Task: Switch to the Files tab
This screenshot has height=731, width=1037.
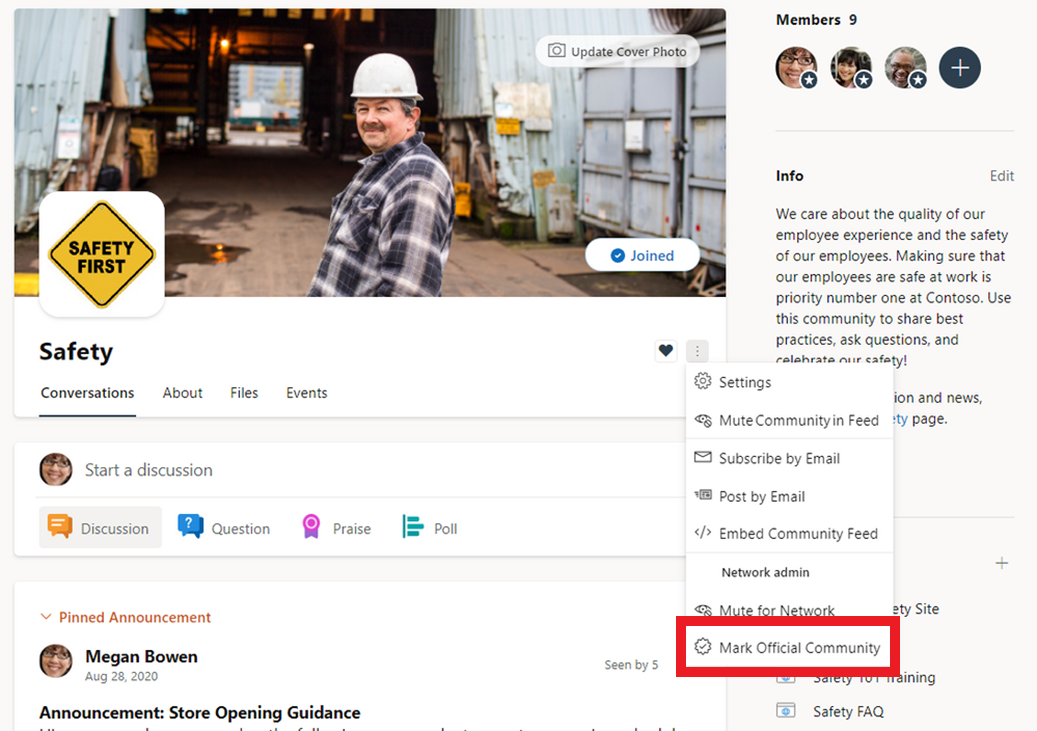Action: click(244, 393)
